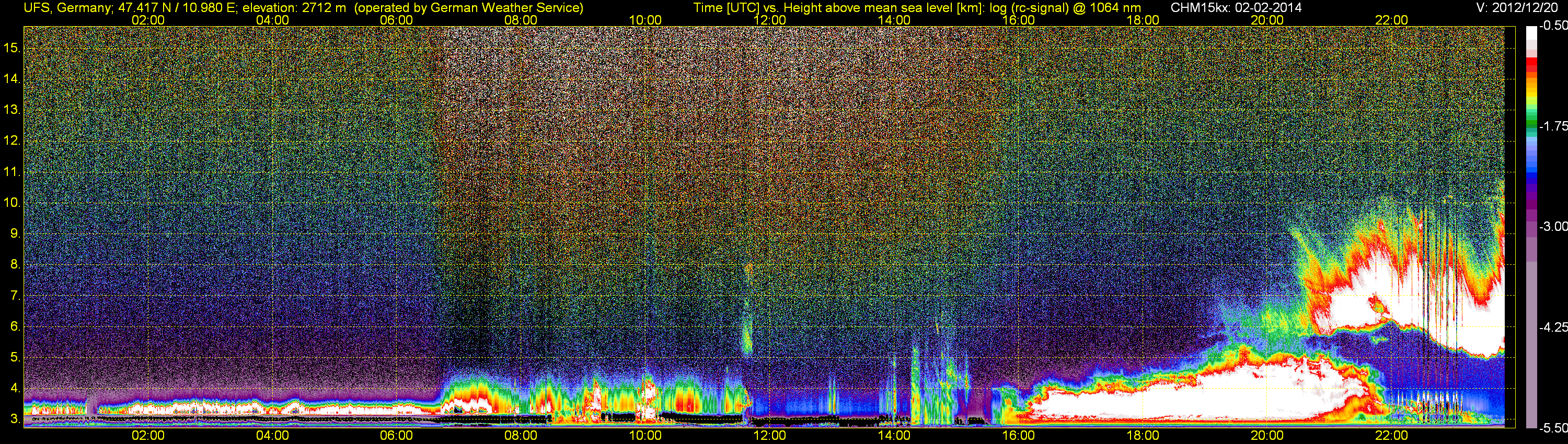
Task: Click the '16:00' label on the bottom time axis
Action: [x=1018, y=436]
